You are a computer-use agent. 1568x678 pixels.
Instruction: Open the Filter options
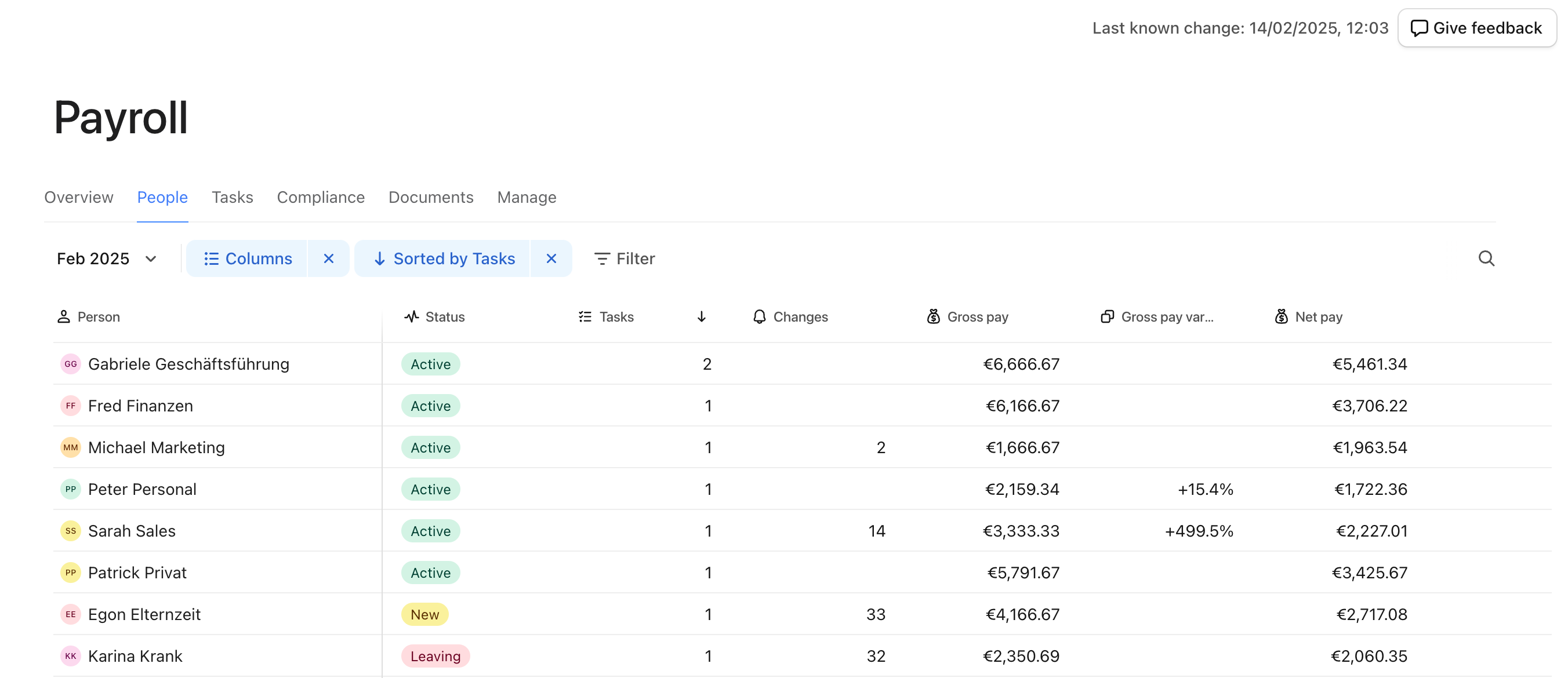[x=624, y=258]
